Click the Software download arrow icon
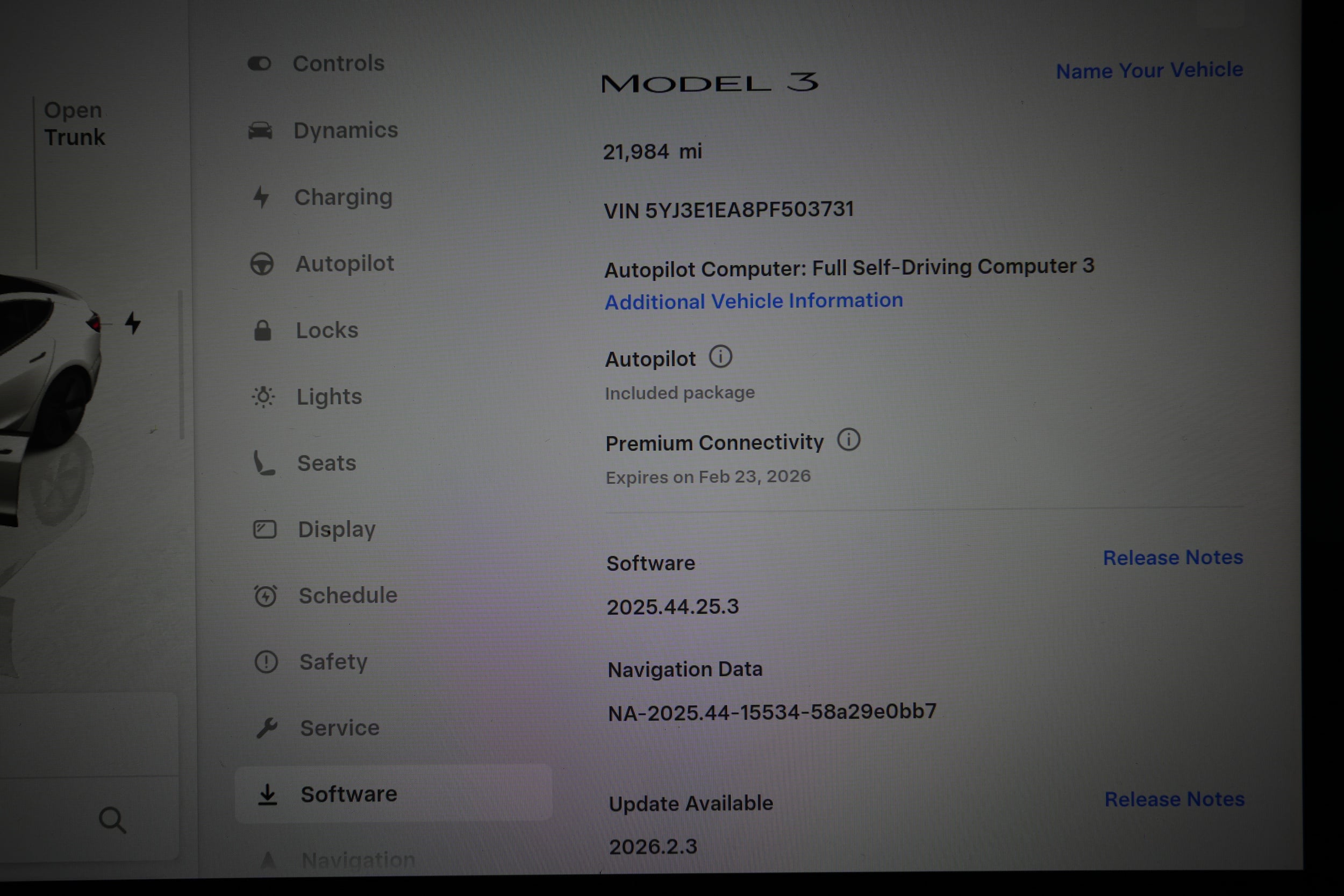This screenshot has height=896, width=1344. click(268, 794)
